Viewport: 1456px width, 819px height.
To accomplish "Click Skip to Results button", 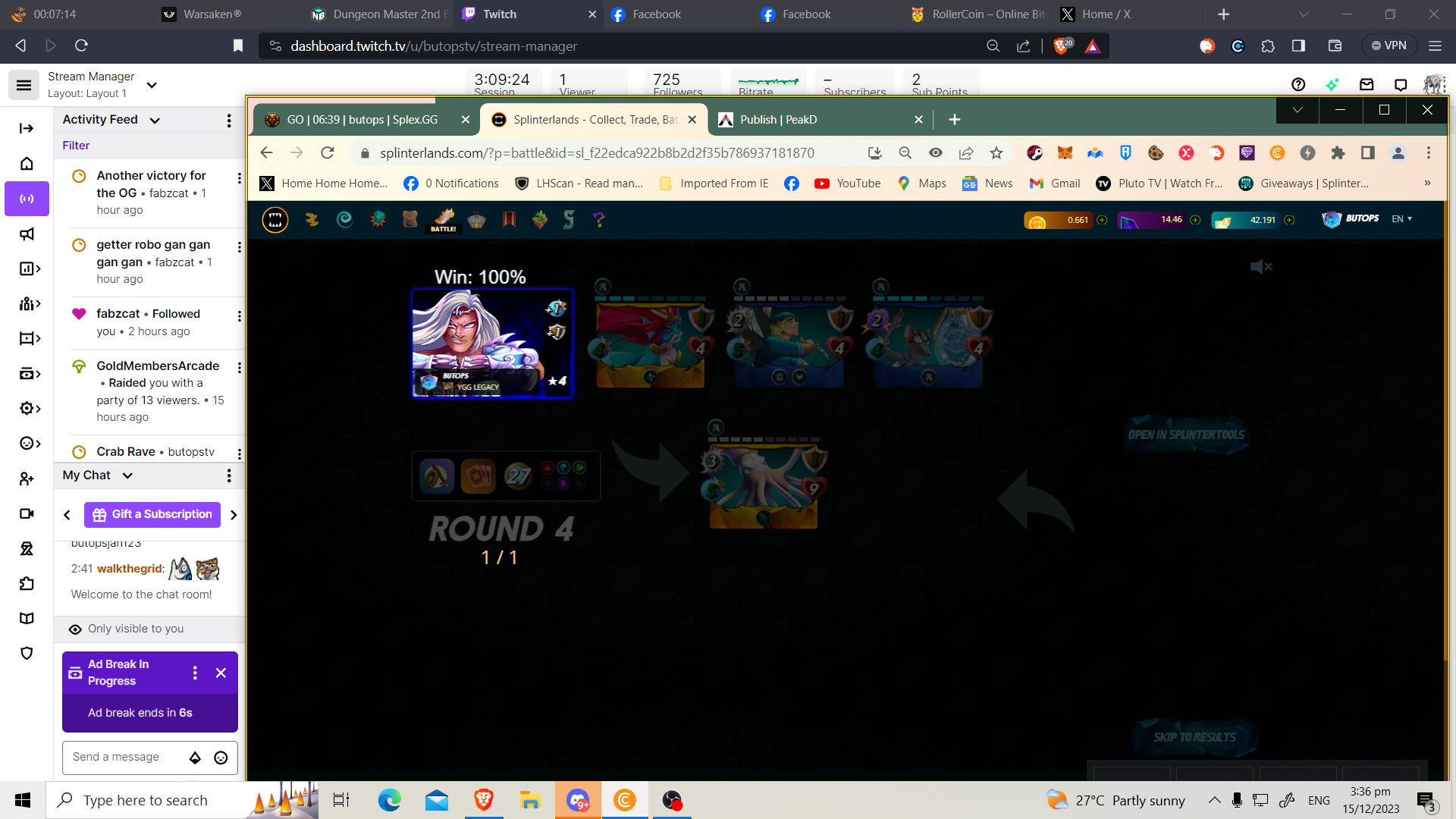I will pyautogui.click(x=1194, y=737).
